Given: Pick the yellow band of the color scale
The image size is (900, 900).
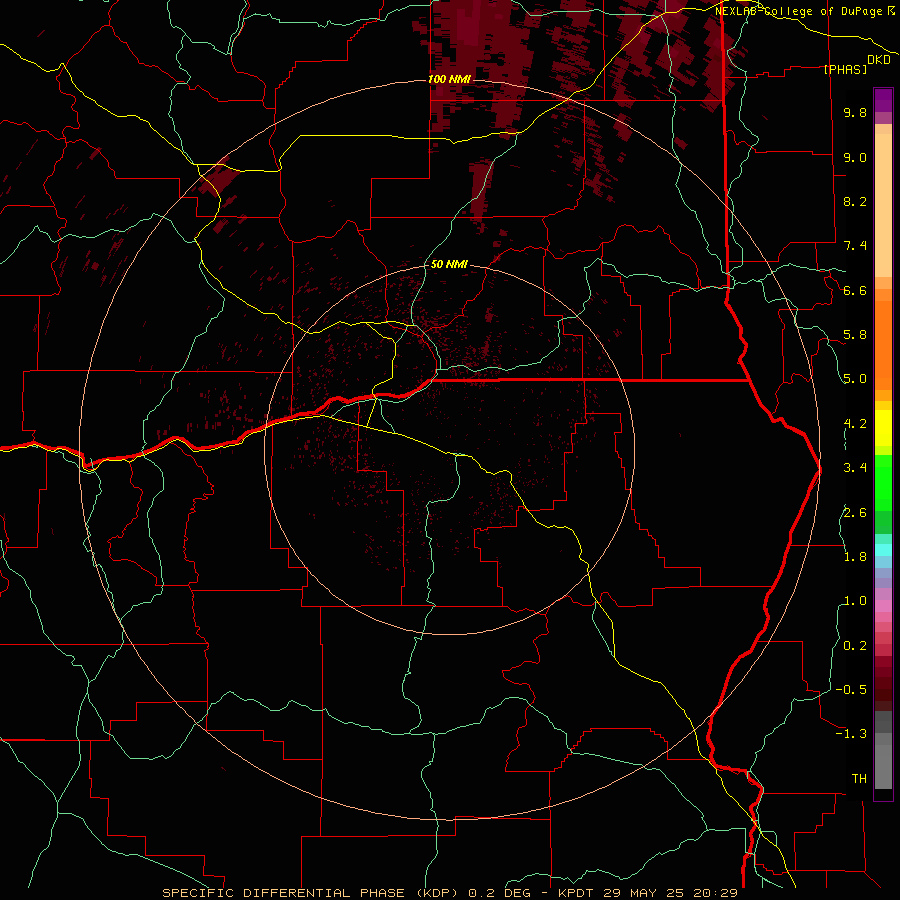Looking at the screenshot, I should tap(883, 428).
